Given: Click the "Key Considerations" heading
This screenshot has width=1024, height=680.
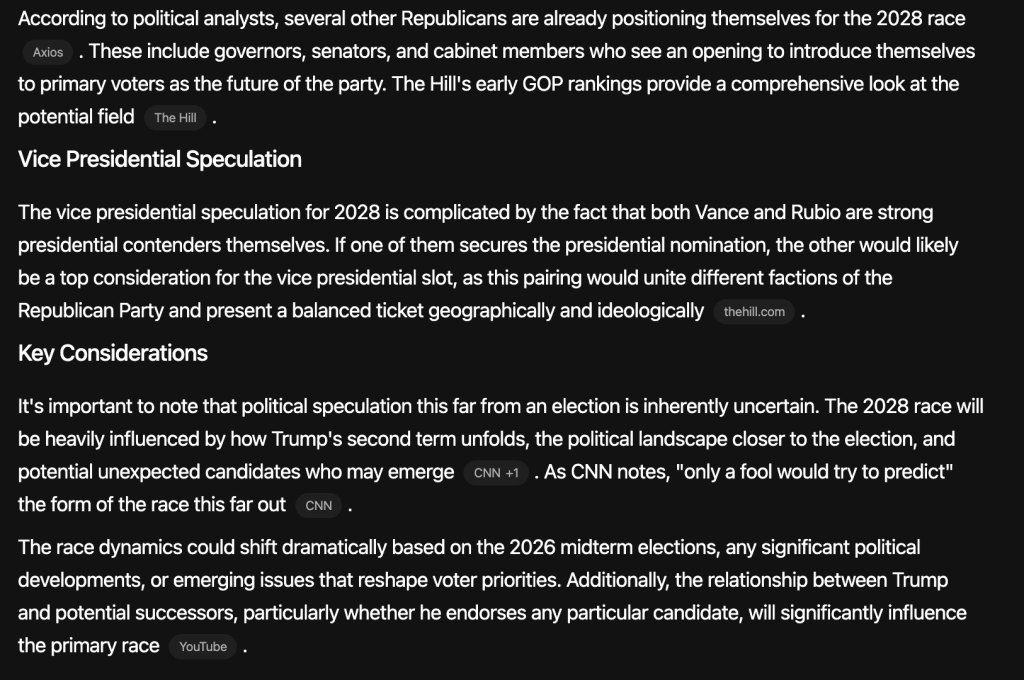Looking at the screenshot, I should click(x=113, y=353).
